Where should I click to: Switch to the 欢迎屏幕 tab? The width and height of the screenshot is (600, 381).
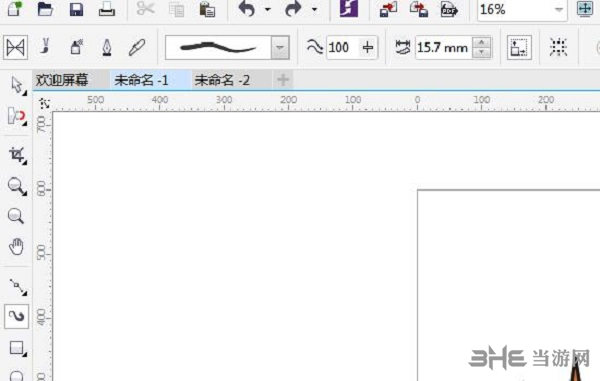tap(62, 80)
